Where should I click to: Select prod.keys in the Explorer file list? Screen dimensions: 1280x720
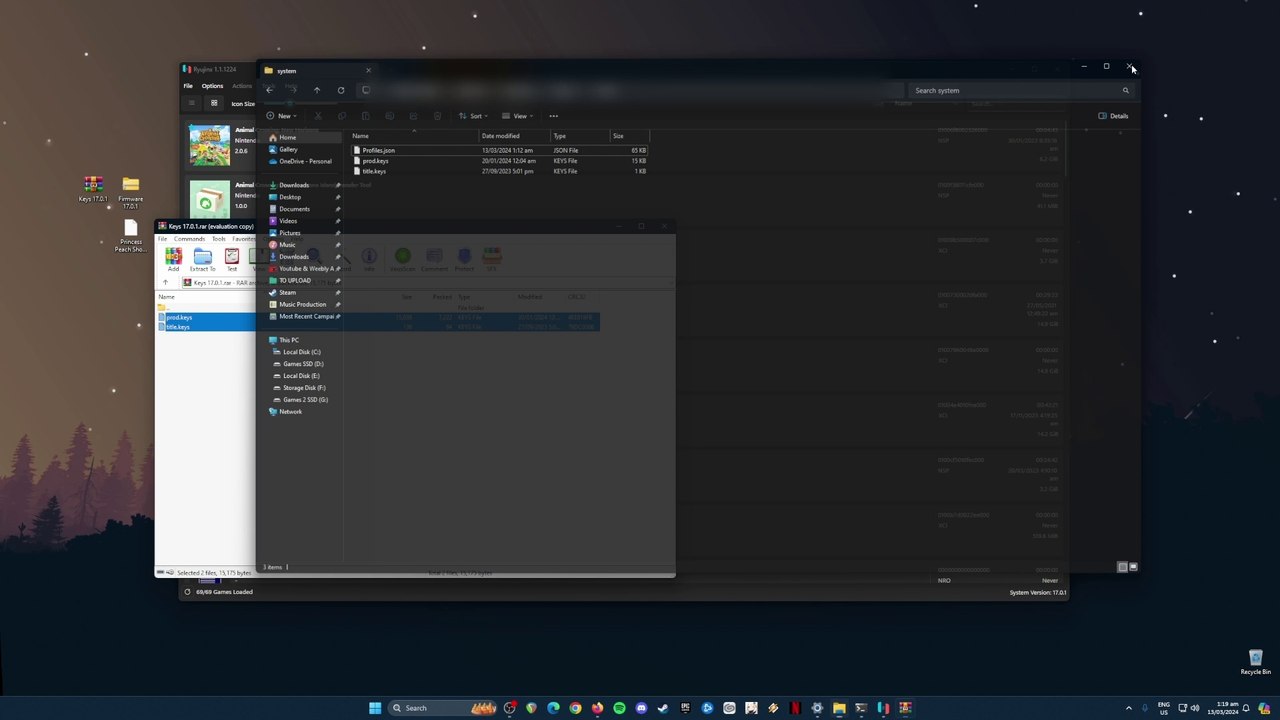point(500,161)
